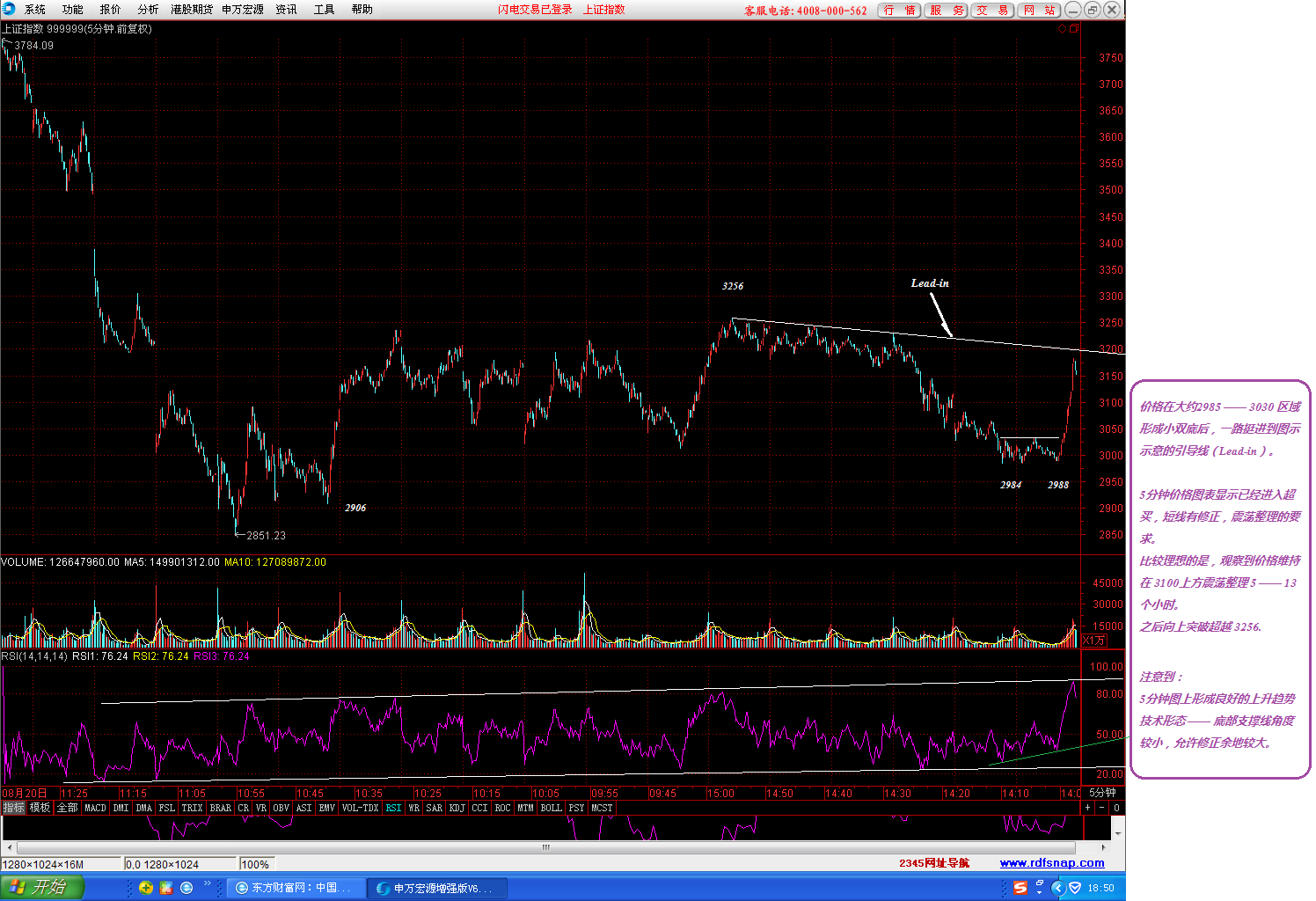1316x901 pixels.
Task: Open the 申万宏源 menu
Action: coord(243,10)
